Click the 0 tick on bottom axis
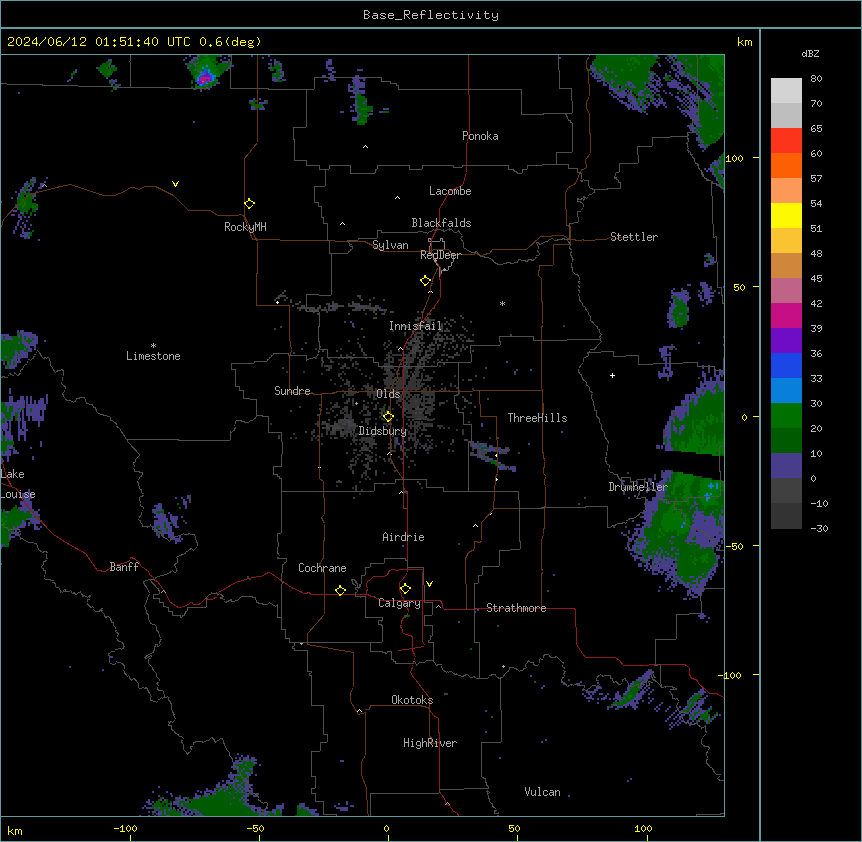The image size is (862, 842). click(386, 829)
